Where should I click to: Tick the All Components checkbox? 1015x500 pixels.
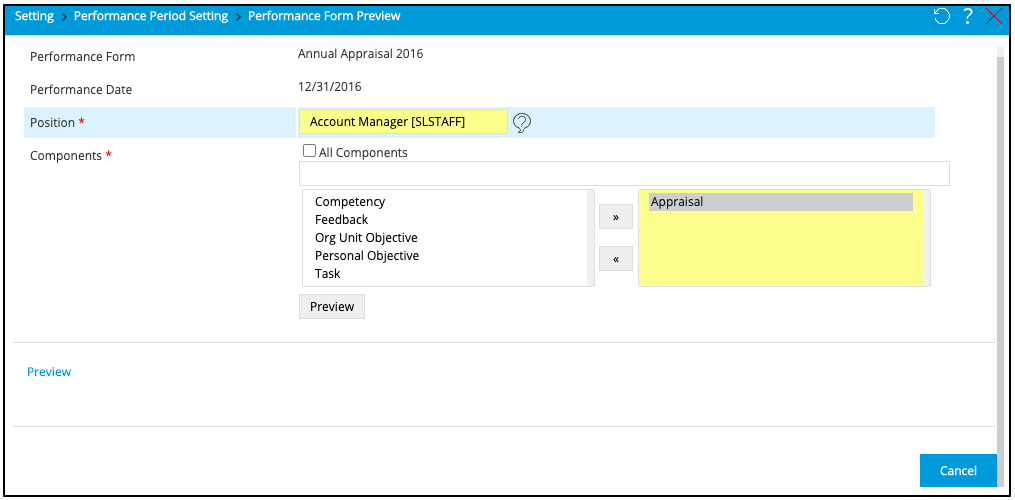point(309,151)
